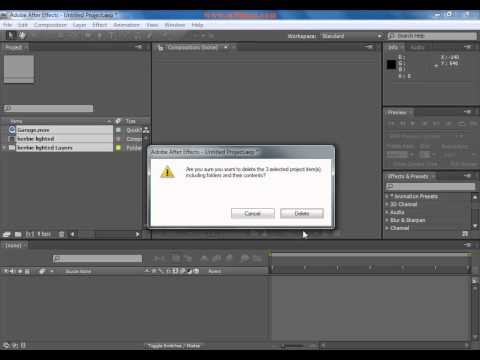
Task: Click the QuickTime icon of Garage.mov
Action: [12, 130]
